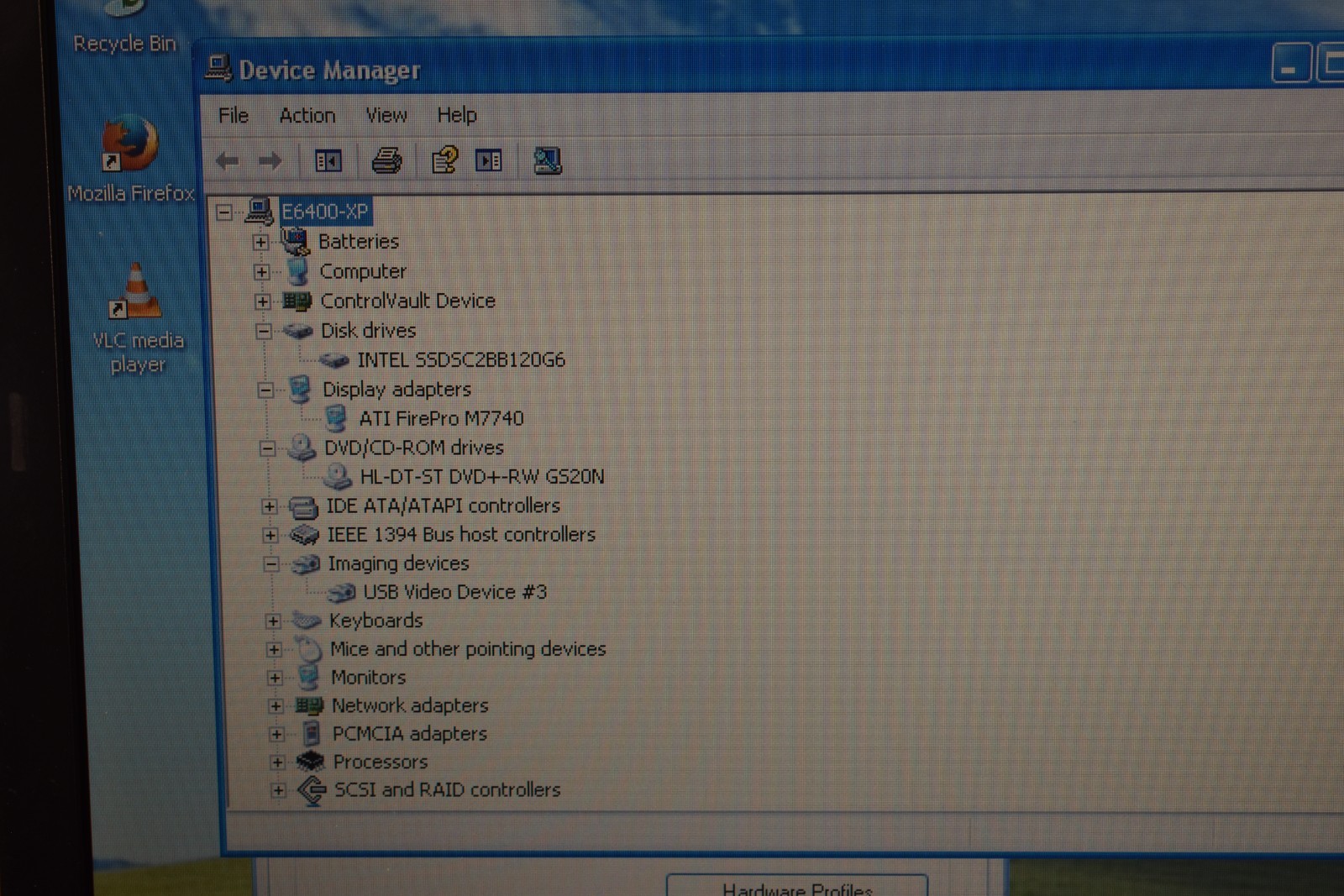Expand the Batteries node
1344x896 pixels.
point(260,242)
